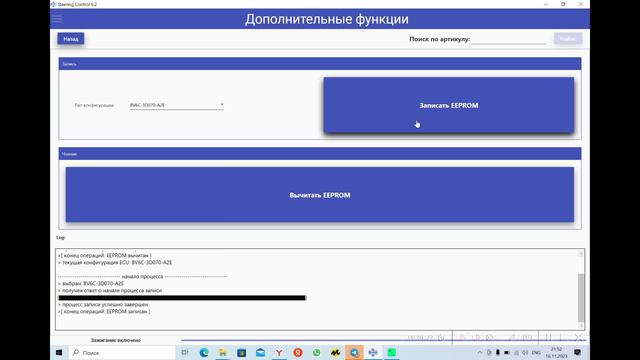Viewport: 640px width, 360px height.
Task: Open the Windows notification center icon
Action: click(x=578, y=353)
